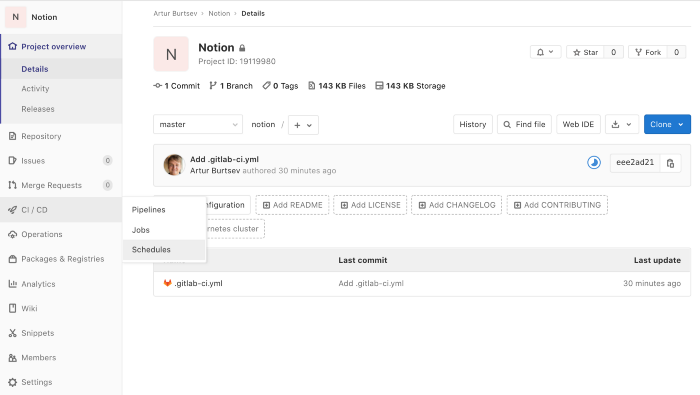View the 0 Tags link
700x395 pixels.
pos(280,86)
